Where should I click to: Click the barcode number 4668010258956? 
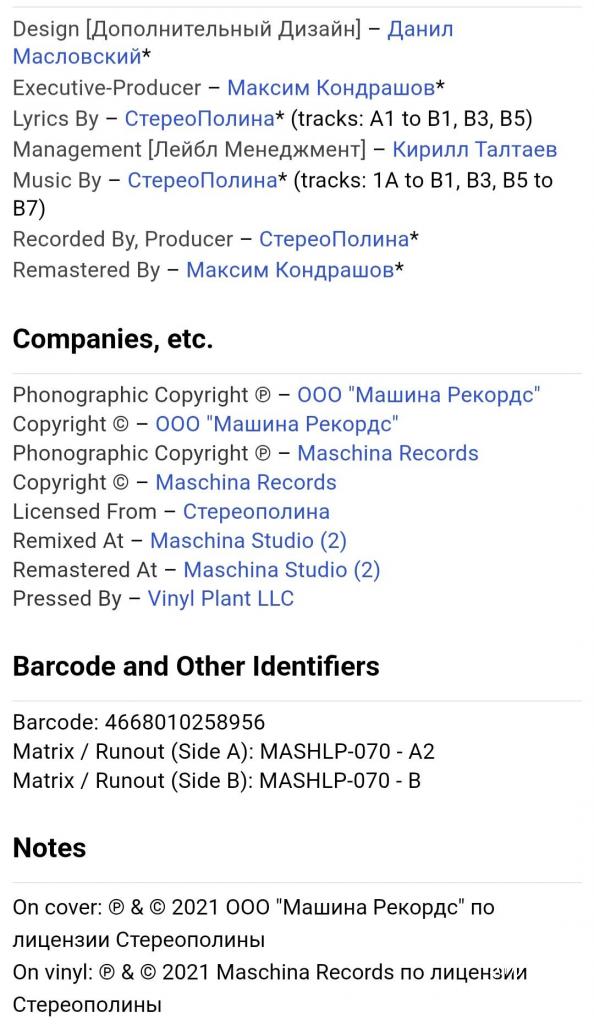click(x=185, y=722)
